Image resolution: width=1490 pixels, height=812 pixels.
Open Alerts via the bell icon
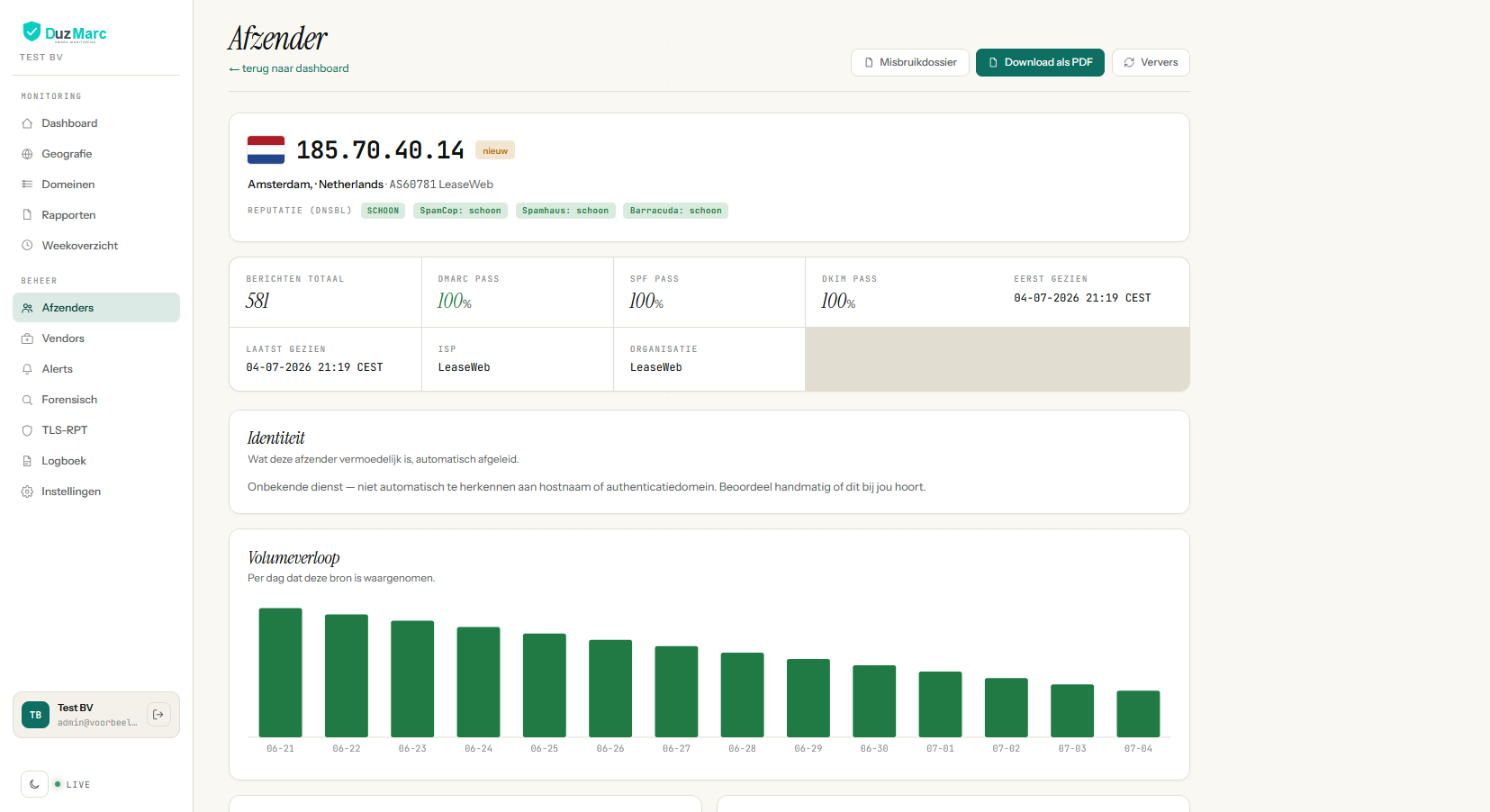pyautogui.click(x=27, y=369)
